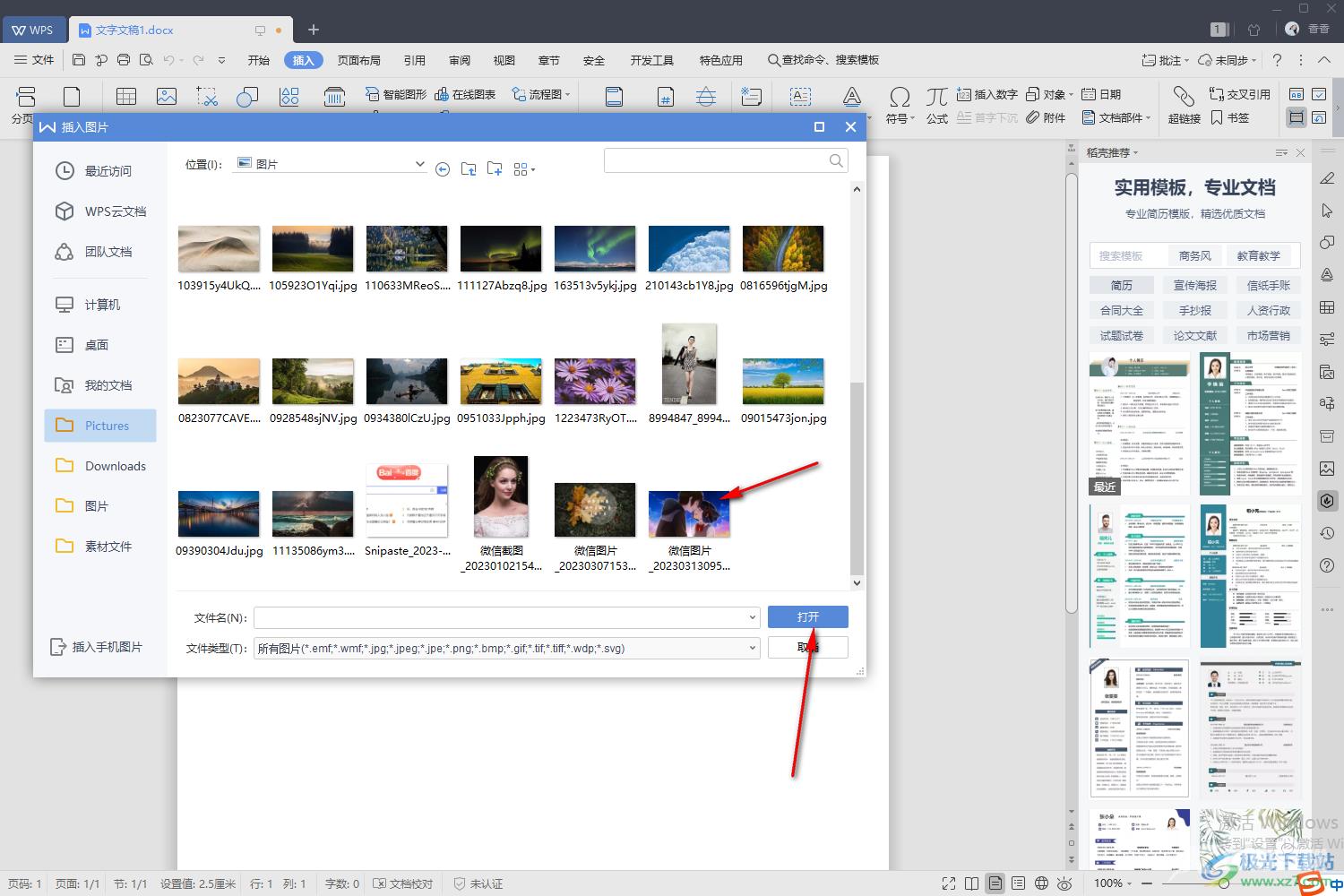Click the business style template tag
The width and height of the screenshot is (1344, 896).
coord(1195,255)
